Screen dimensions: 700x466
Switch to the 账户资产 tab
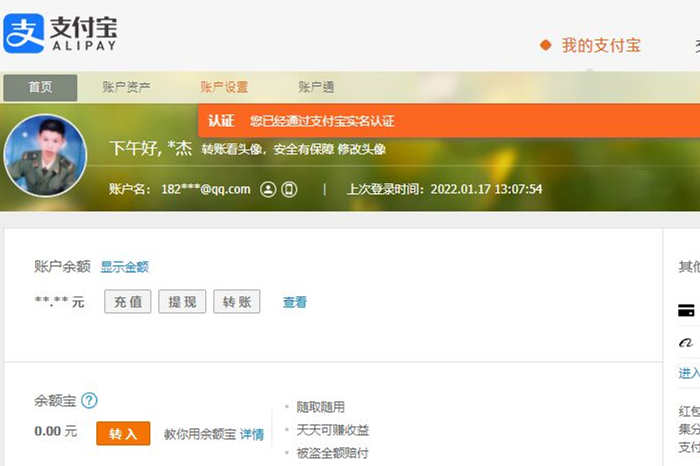[x=126, y=87]
